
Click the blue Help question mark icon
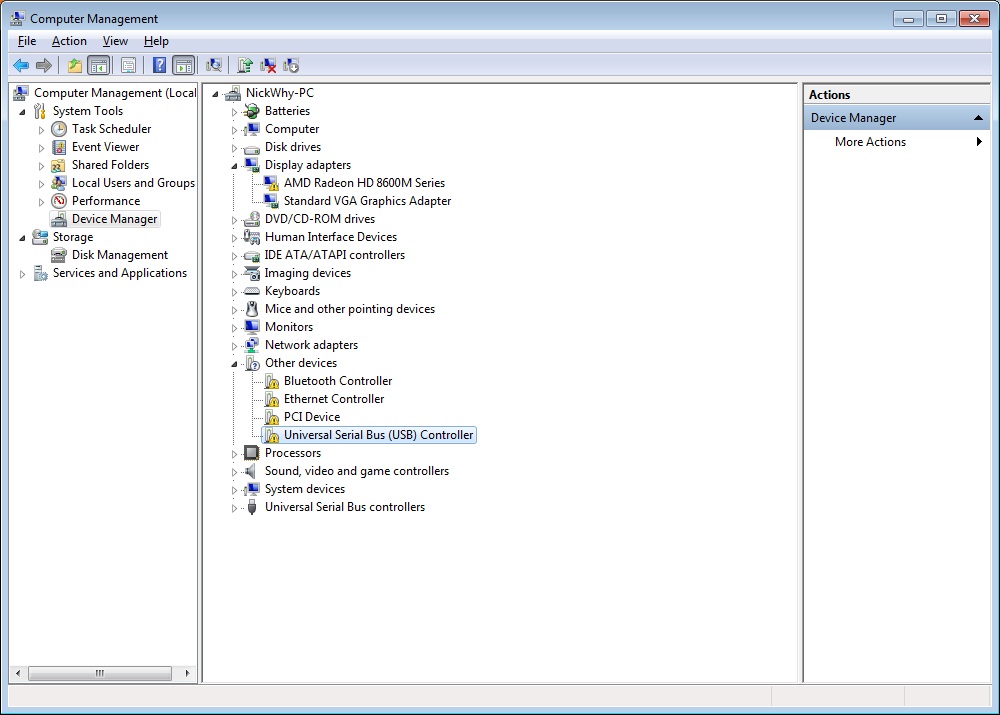[159, 66]
